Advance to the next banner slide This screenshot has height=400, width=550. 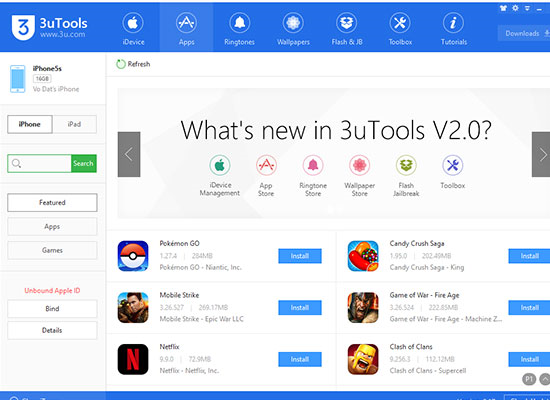coord(541,154)
